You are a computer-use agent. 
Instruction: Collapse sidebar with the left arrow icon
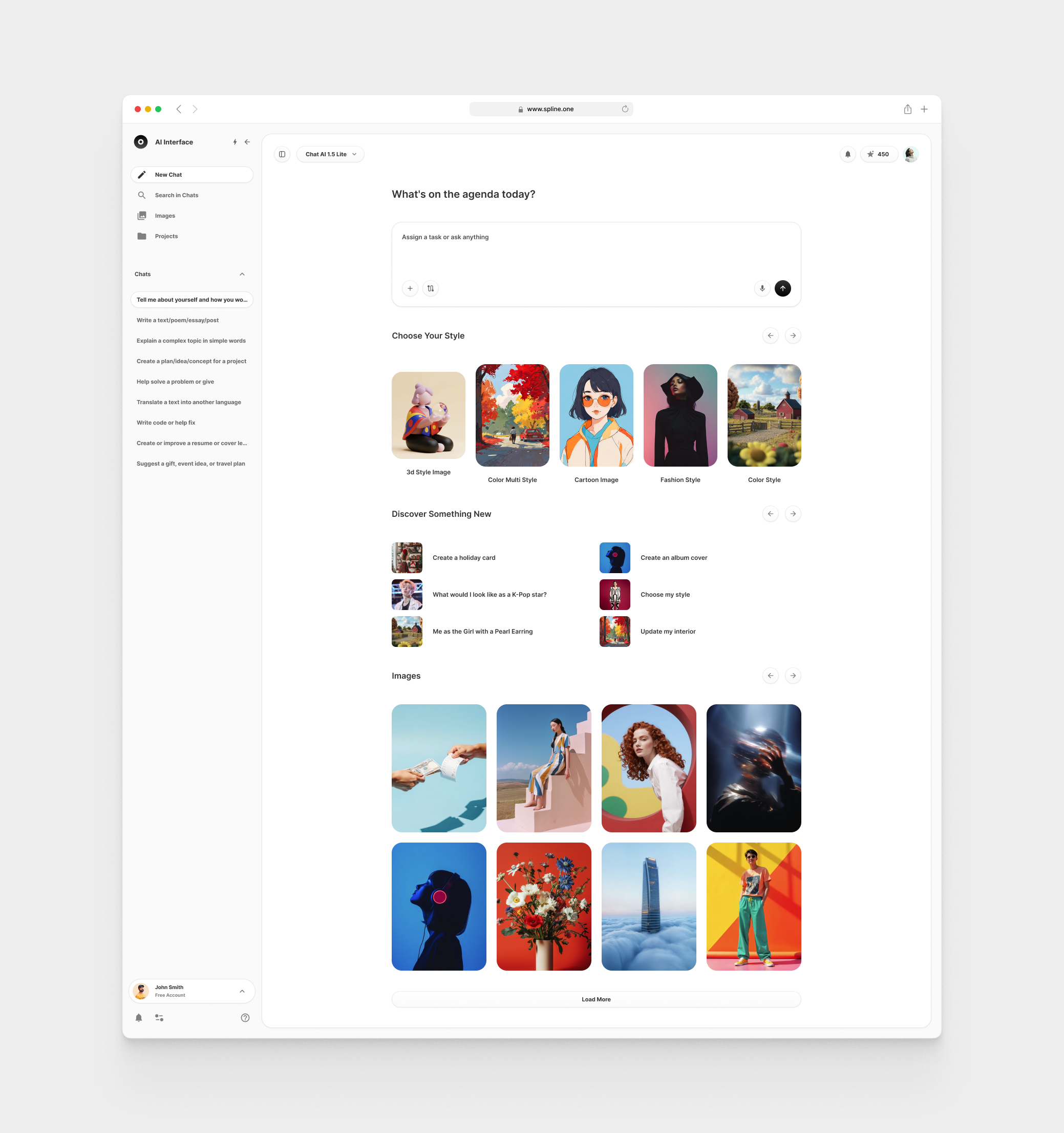point(247,142)
